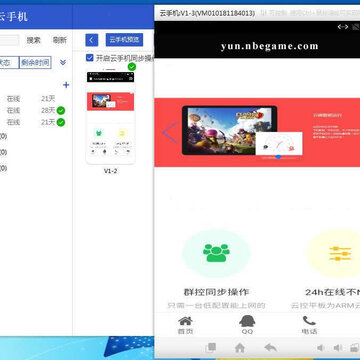Click the 28天 remaining time value
Image resolution: width=360 pixels, height=360 pixels.
tap(48, 110)
